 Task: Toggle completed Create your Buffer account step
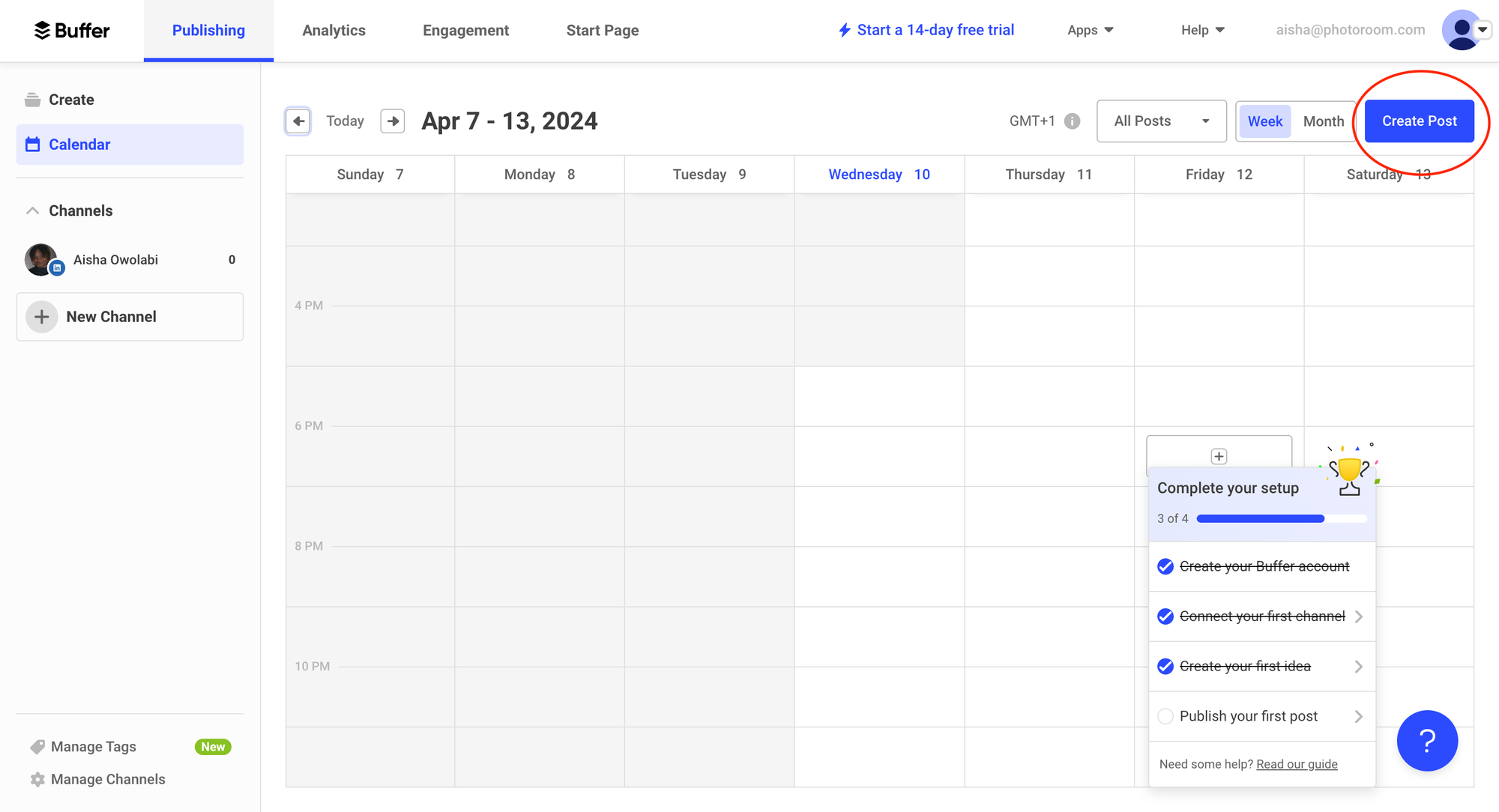[x=1165, y=566]
